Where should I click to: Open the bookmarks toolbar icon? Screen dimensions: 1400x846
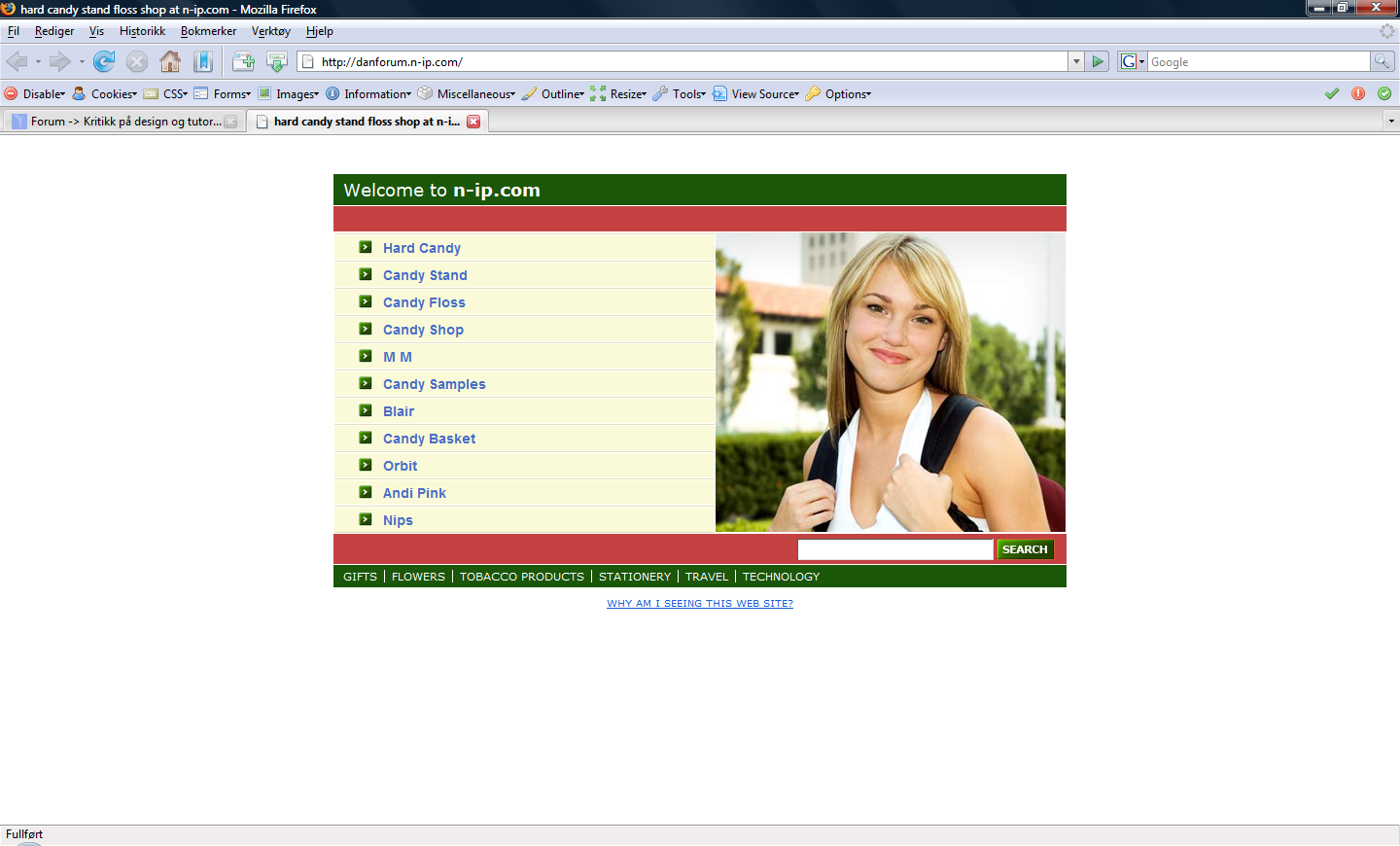[x=202, y=62]
